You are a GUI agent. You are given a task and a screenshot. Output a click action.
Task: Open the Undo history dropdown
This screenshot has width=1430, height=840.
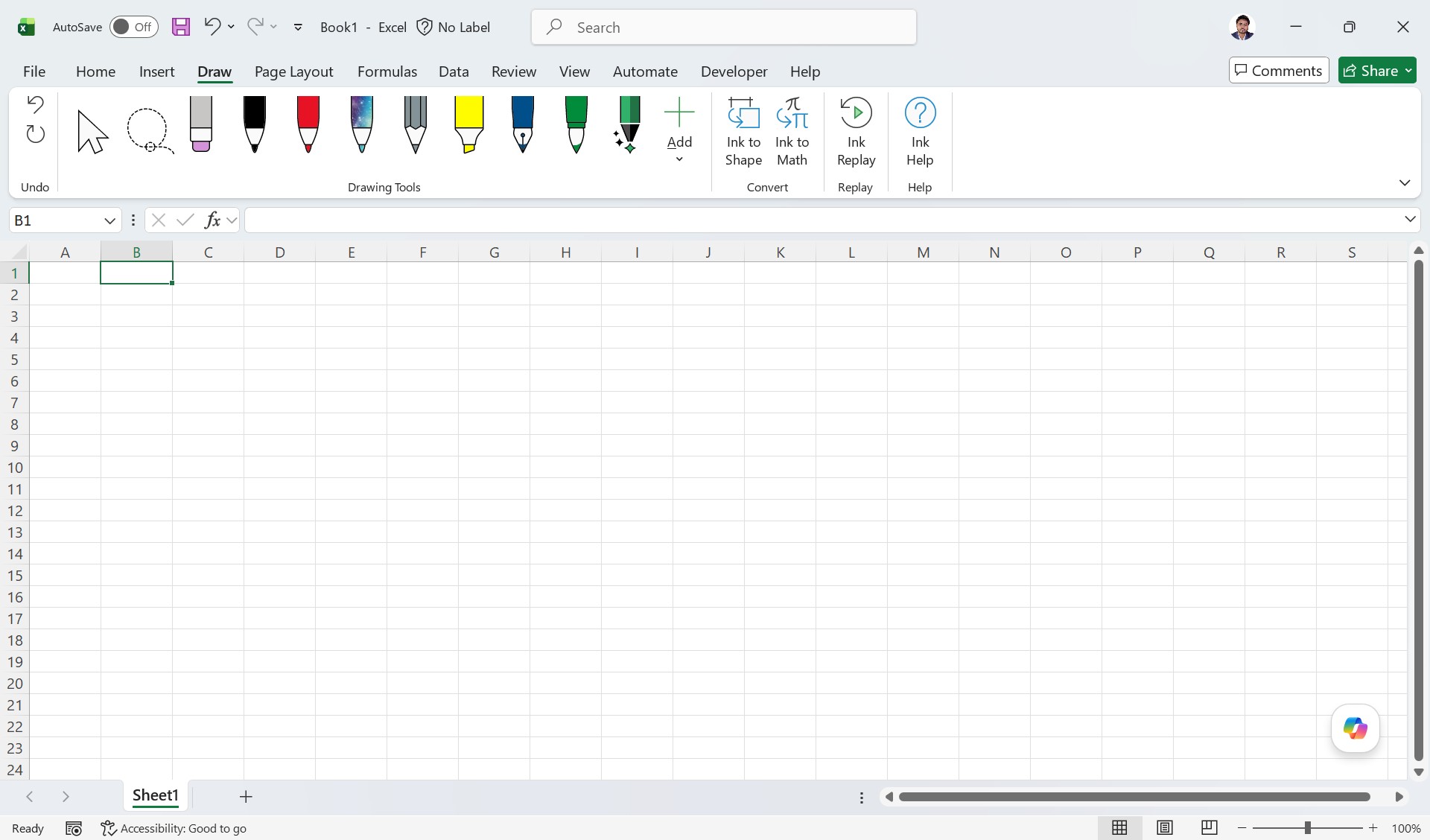click(232, 27)
